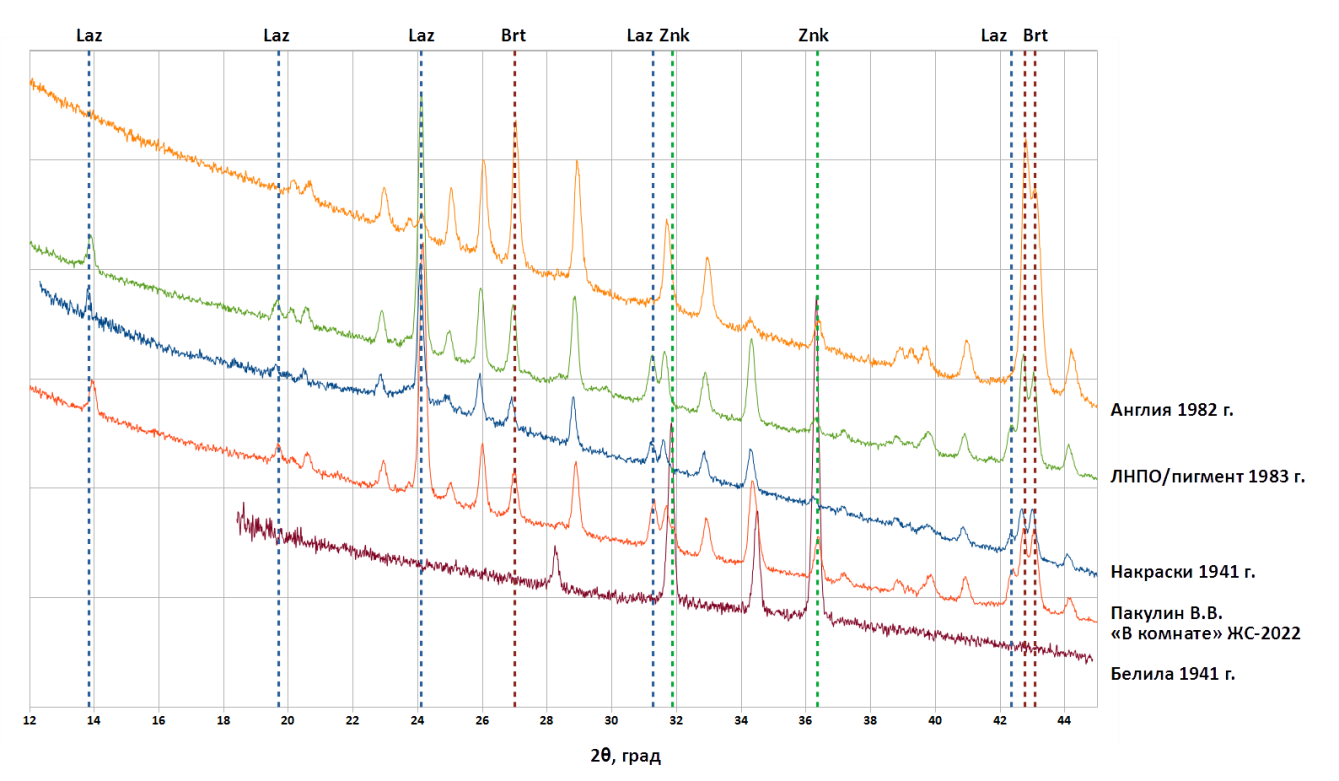Select the 'Белила 1941 г.' series label
The width and height of the screenshot is (1339, 781).
click(x=1173, y=674)
